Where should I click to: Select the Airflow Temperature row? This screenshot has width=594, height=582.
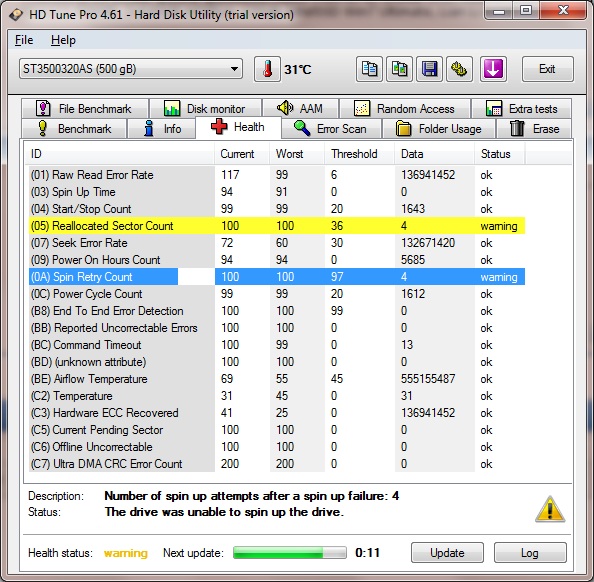point(277,379)
